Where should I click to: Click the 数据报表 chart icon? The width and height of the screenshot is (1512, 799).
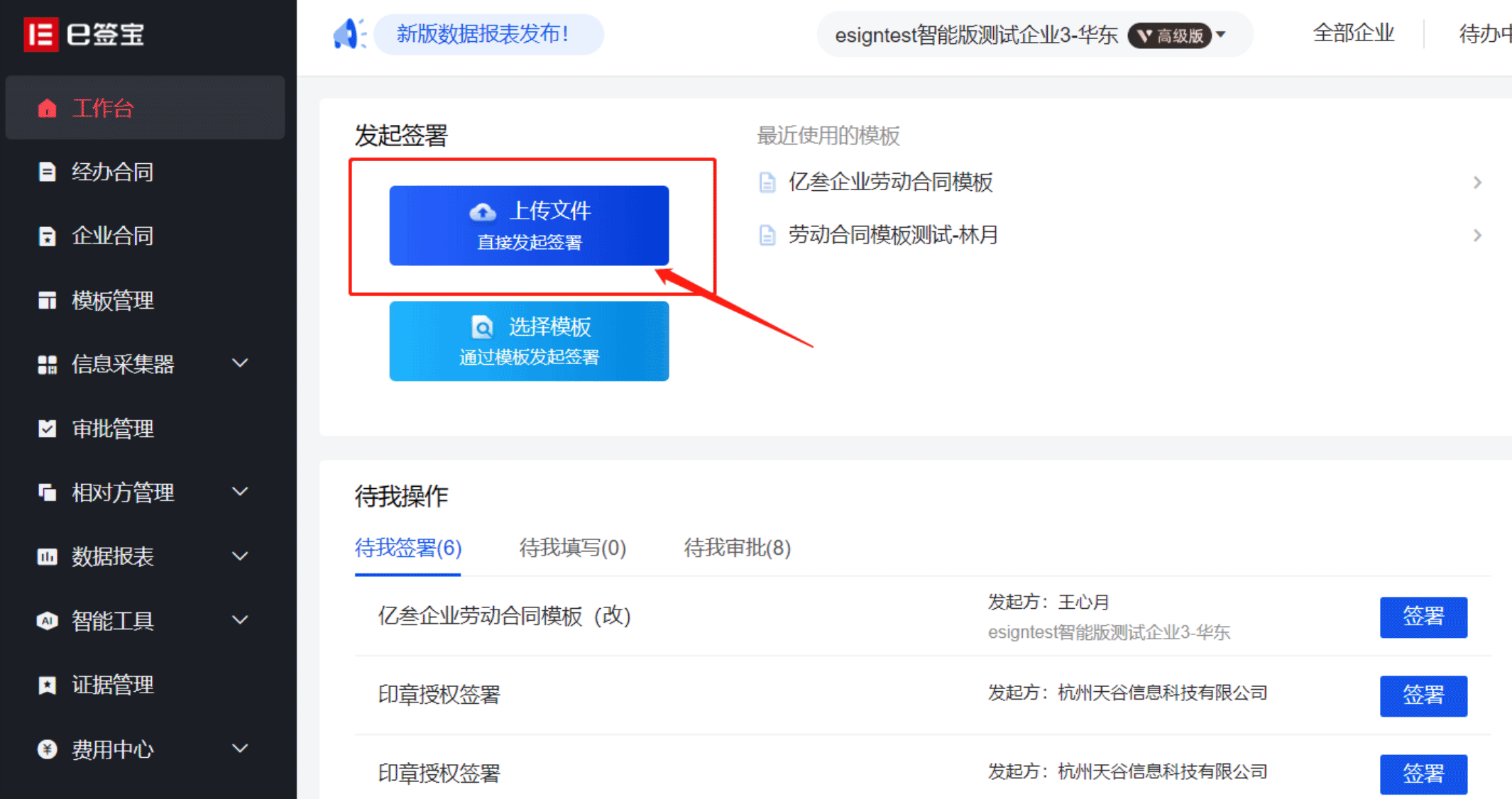click(47, 557)
